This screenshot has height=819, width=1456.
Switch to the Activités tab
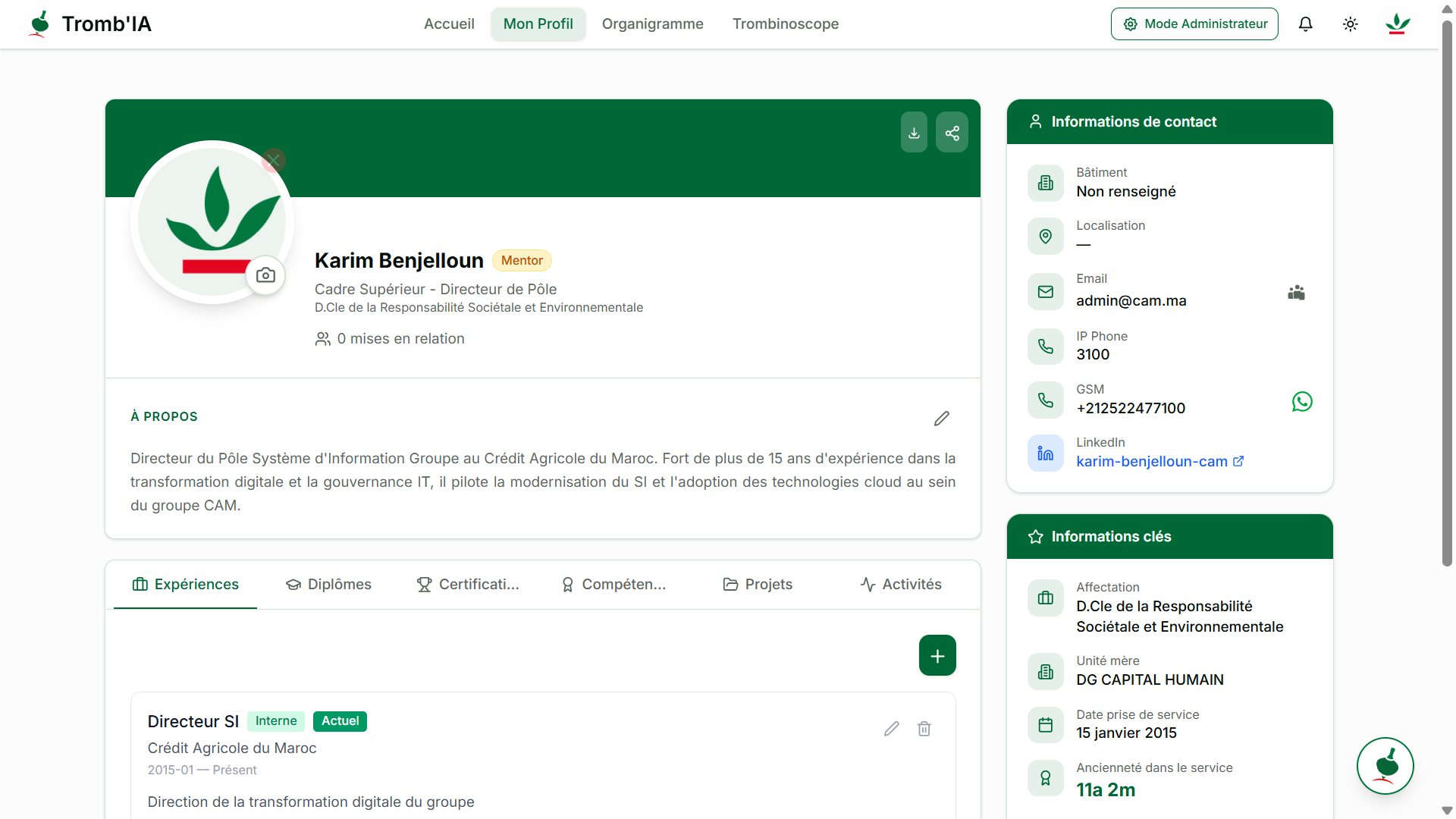click(901, 585)
